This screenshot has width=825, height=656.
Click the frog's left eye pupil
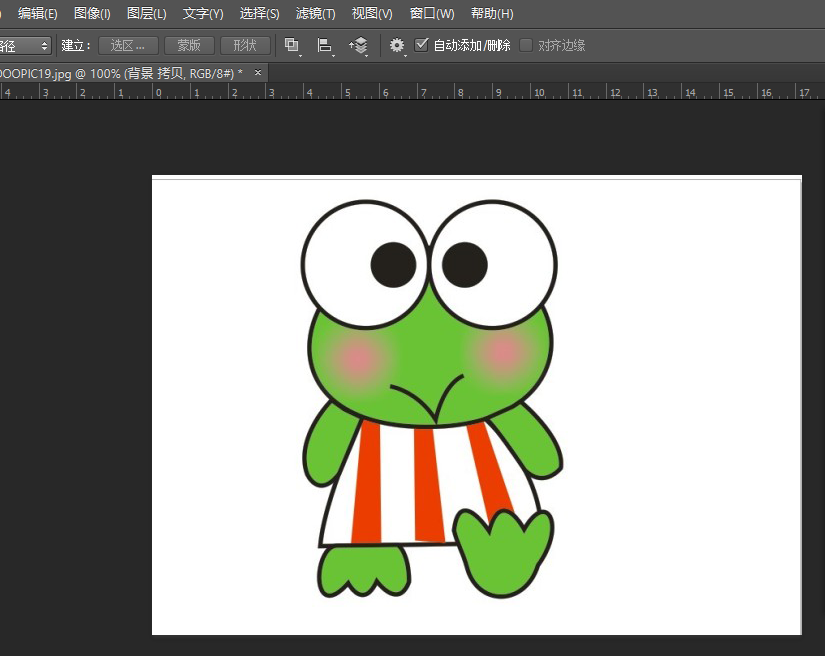point(393,265)
